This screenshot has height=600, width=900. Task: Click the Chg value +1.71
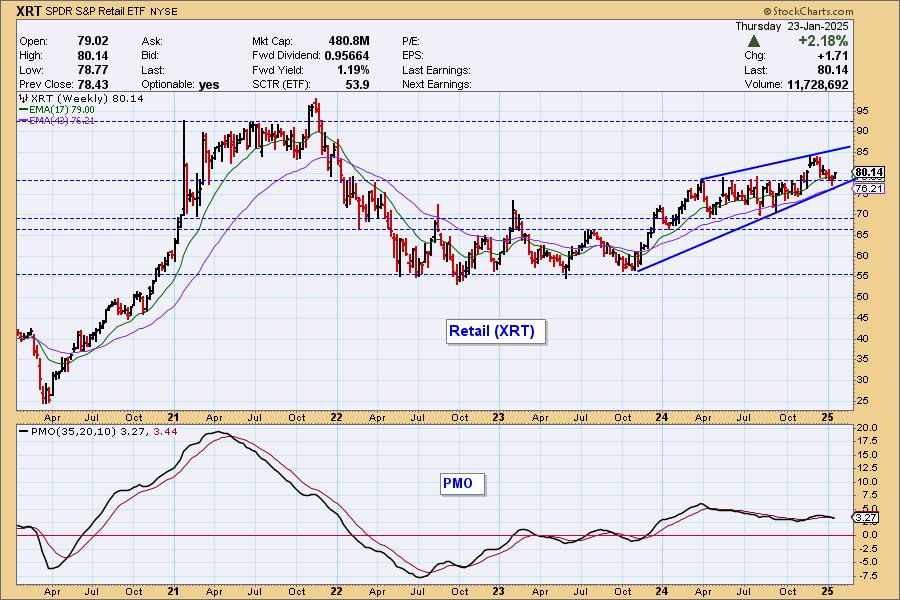point(833,56)
